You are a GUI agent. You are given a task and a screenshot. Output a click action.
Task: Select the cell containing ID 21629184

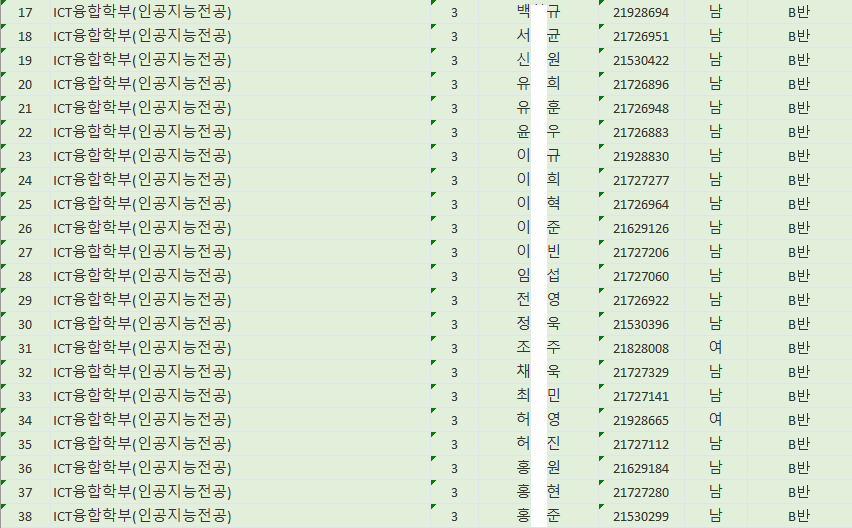[x=640, y=468]
